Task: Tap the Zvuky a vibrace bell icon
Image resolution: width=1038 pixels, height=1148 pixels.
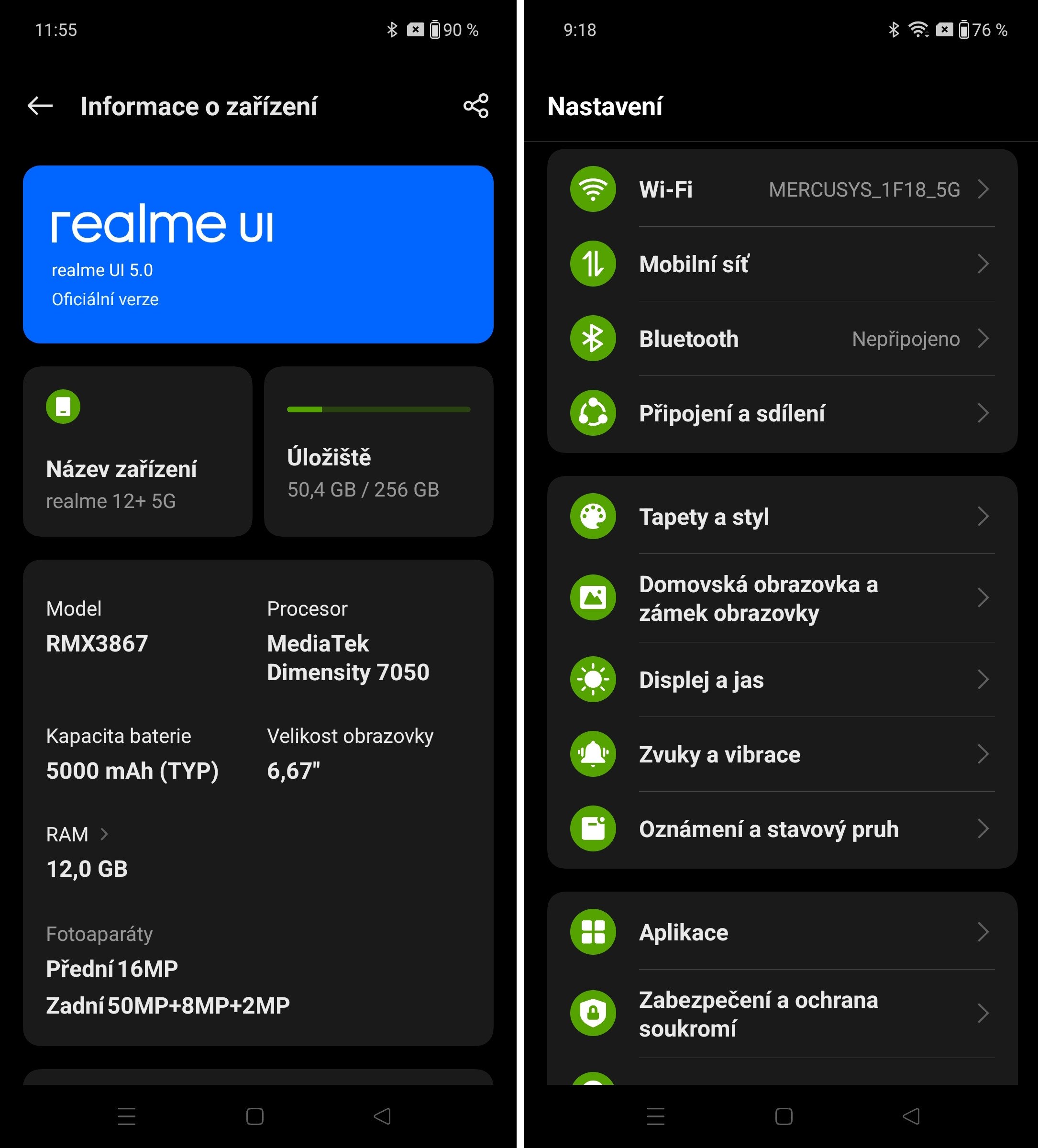Action: [x=592, y=754]
